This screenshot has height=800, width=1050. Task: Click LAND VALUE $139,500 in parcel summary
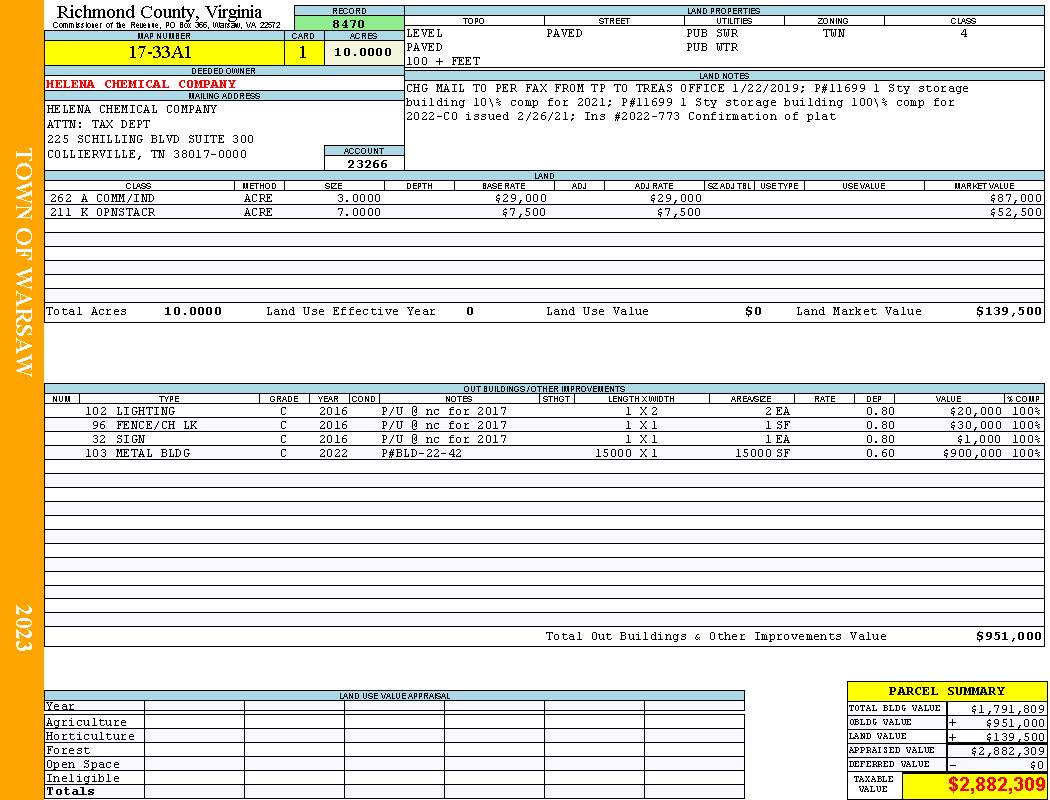(1015, 737)
